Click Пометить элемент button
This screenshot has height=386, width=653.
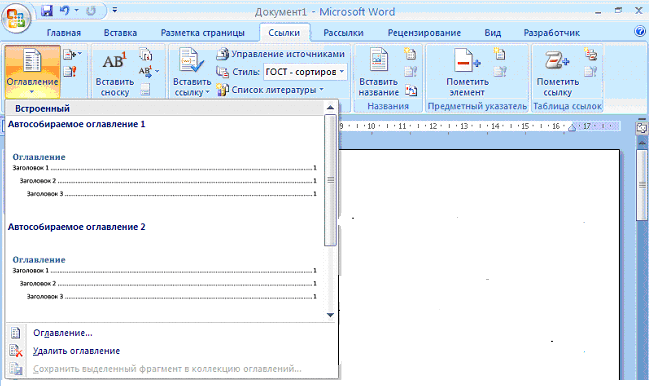pos(467,72)
